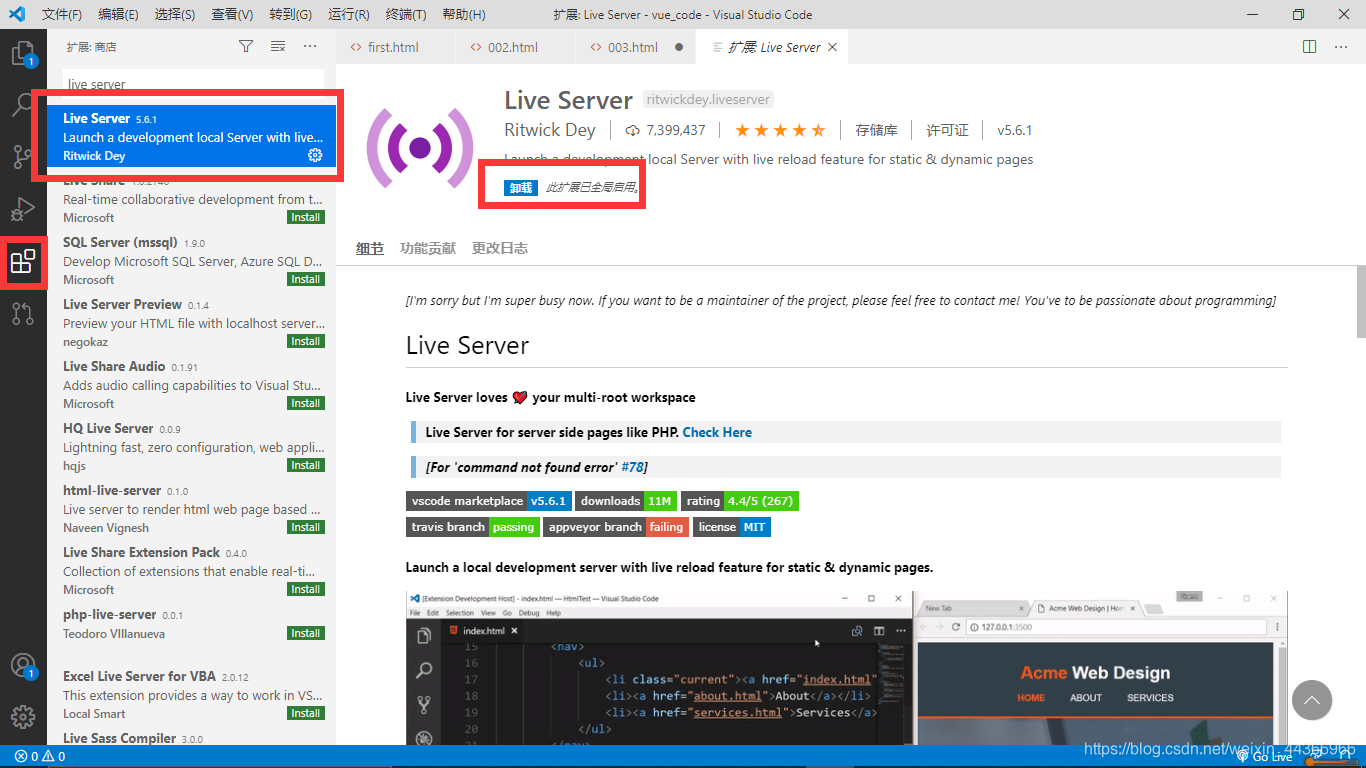Click the scroll-to-top round arrow button
Image resolution: width=1366 pixels, height=768 pixels.
coord(1312,700)
